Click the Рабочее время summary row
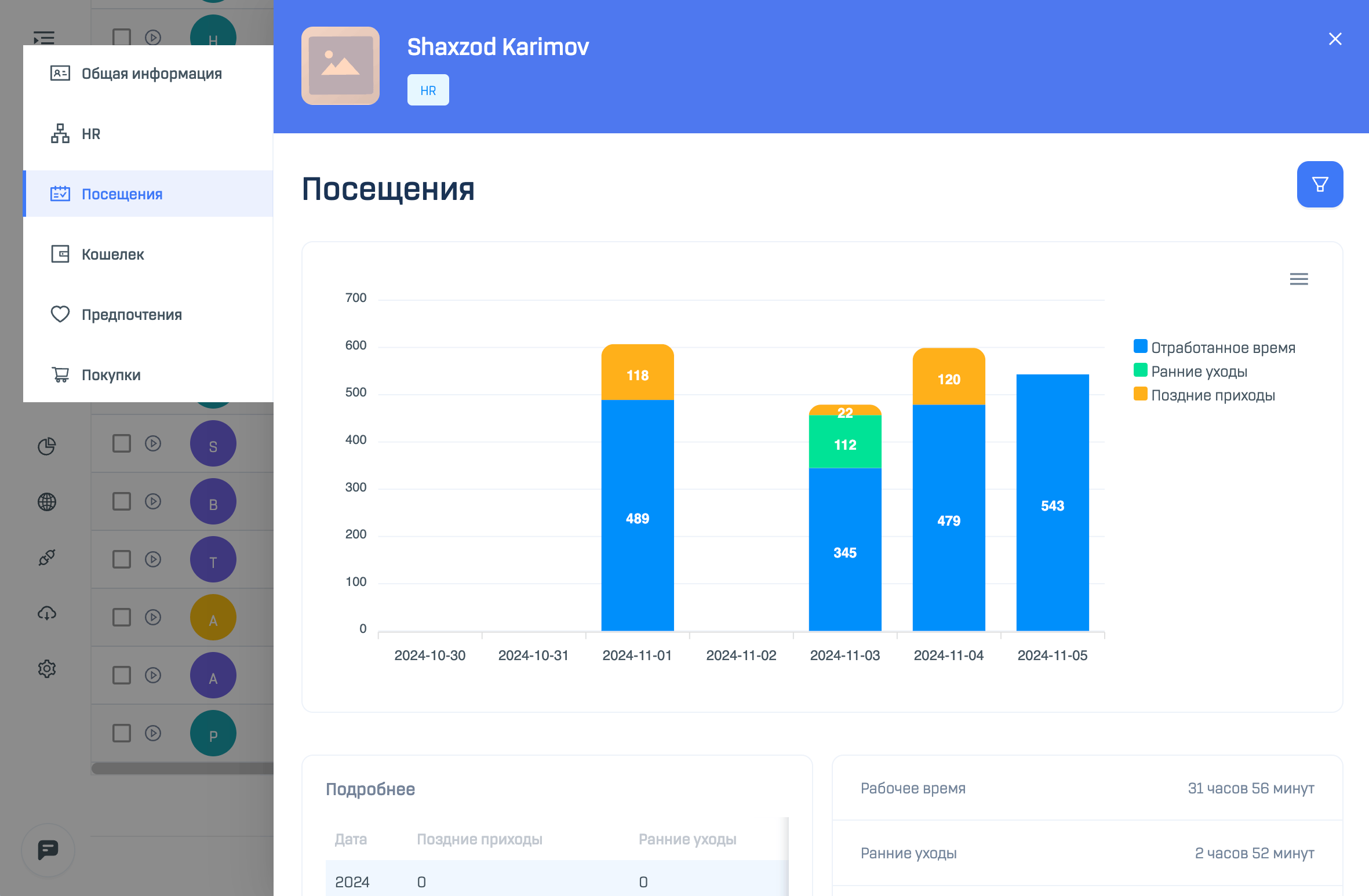The width and height of the screenshot is (1369, 896). [1087, 788]
